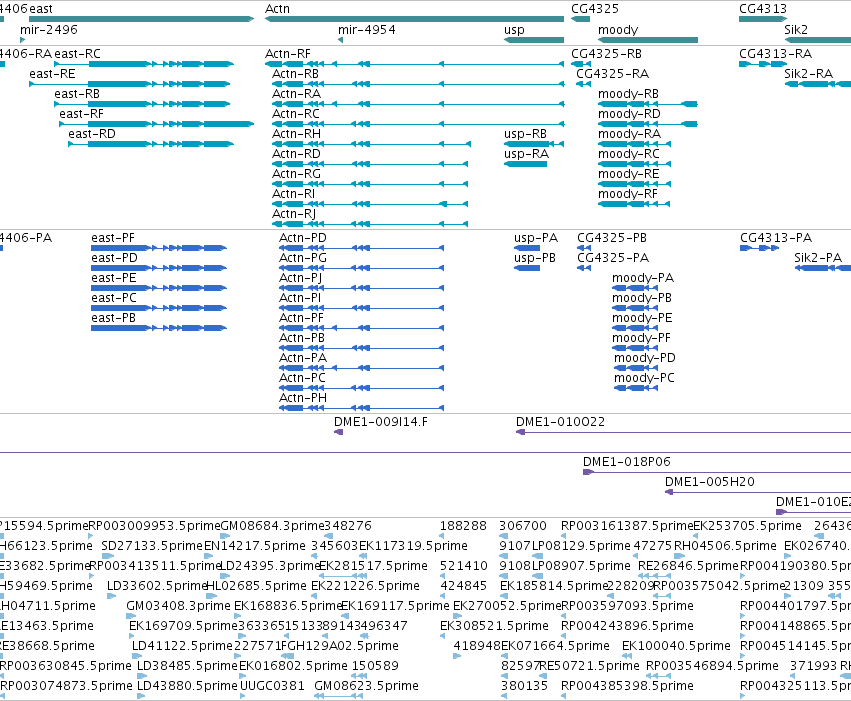Select cDNA EK100040.5prime label
Image resolution: width=851 pixels, height=701 pixels.
[676, 646]
